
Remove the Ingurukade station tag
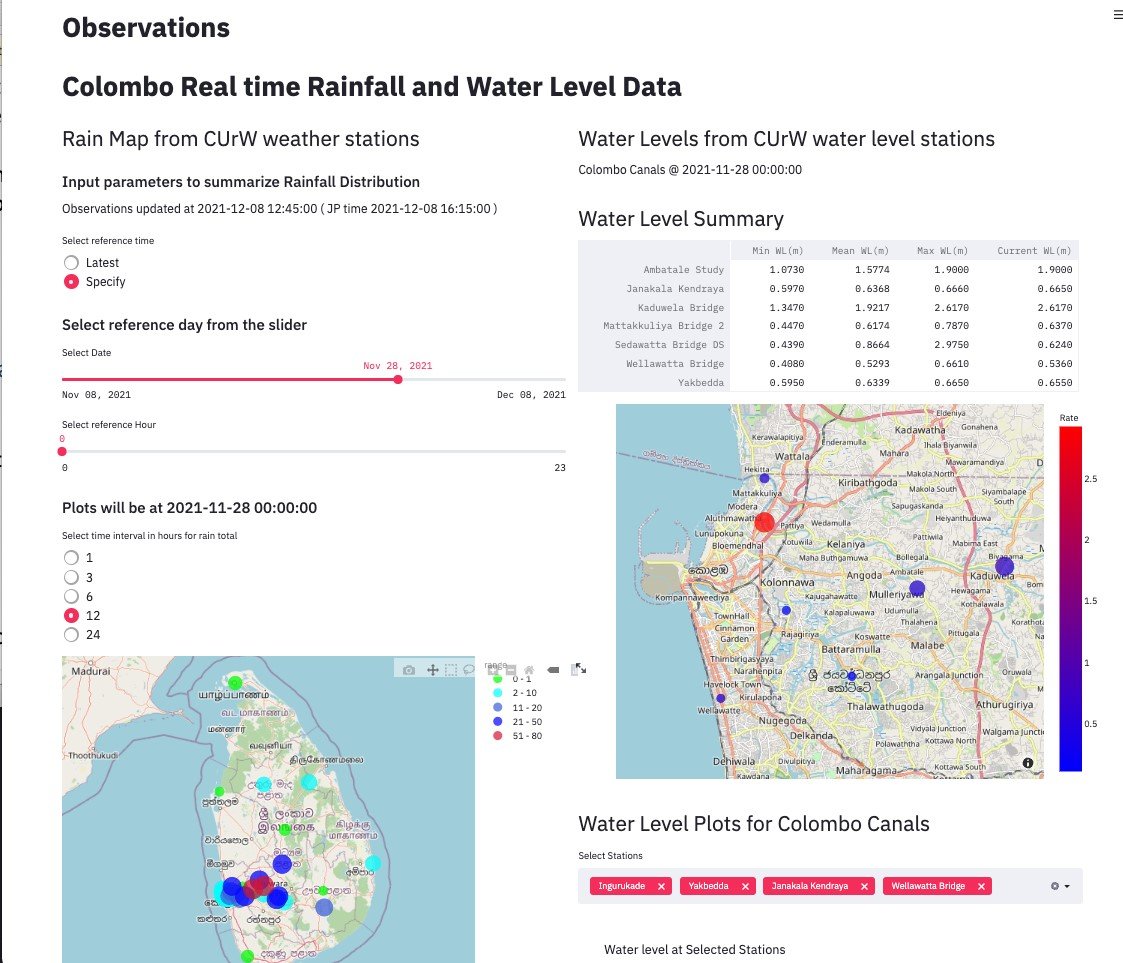661,886
